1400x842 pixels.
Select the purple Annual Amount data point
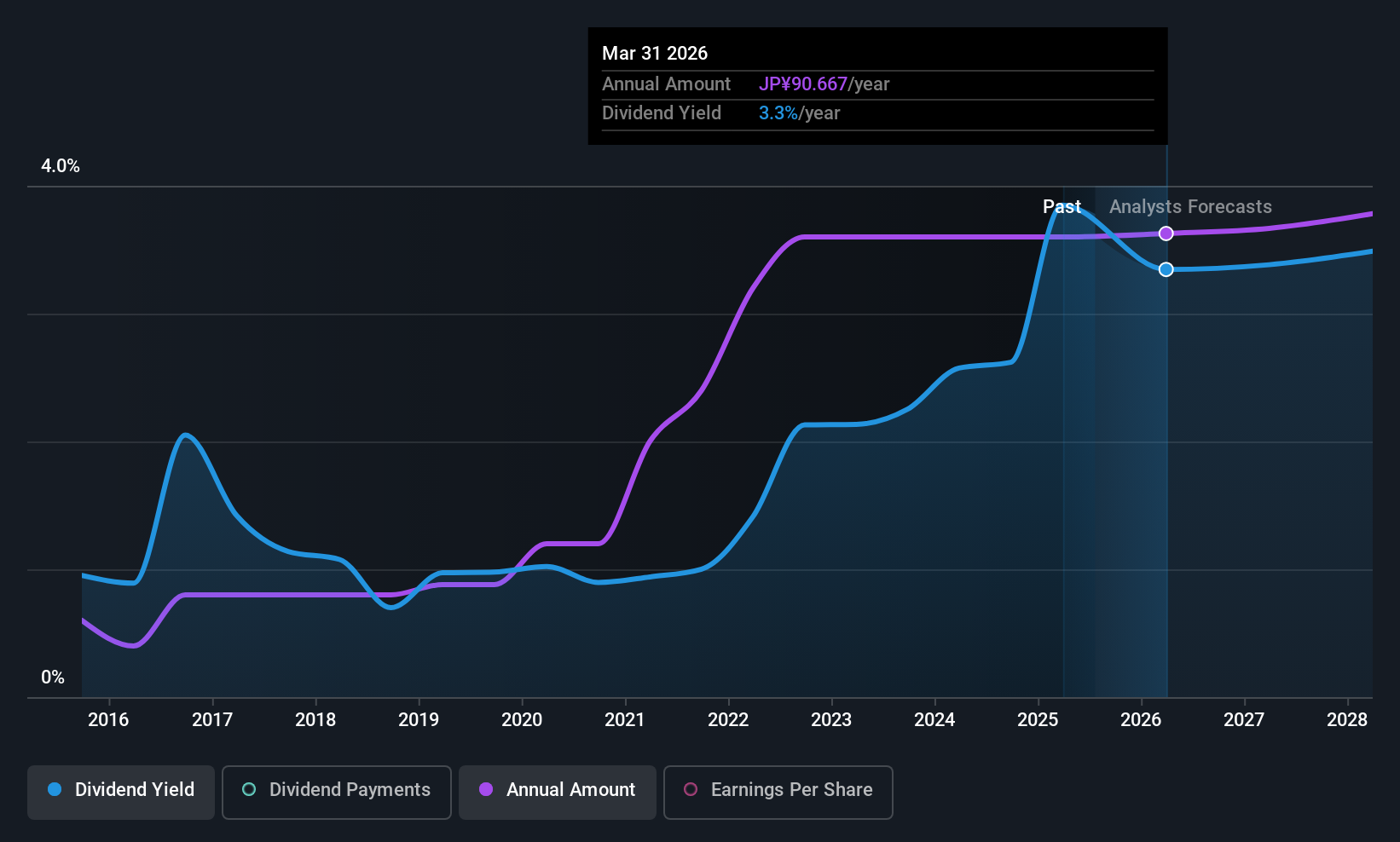(x=1166, y=234)
